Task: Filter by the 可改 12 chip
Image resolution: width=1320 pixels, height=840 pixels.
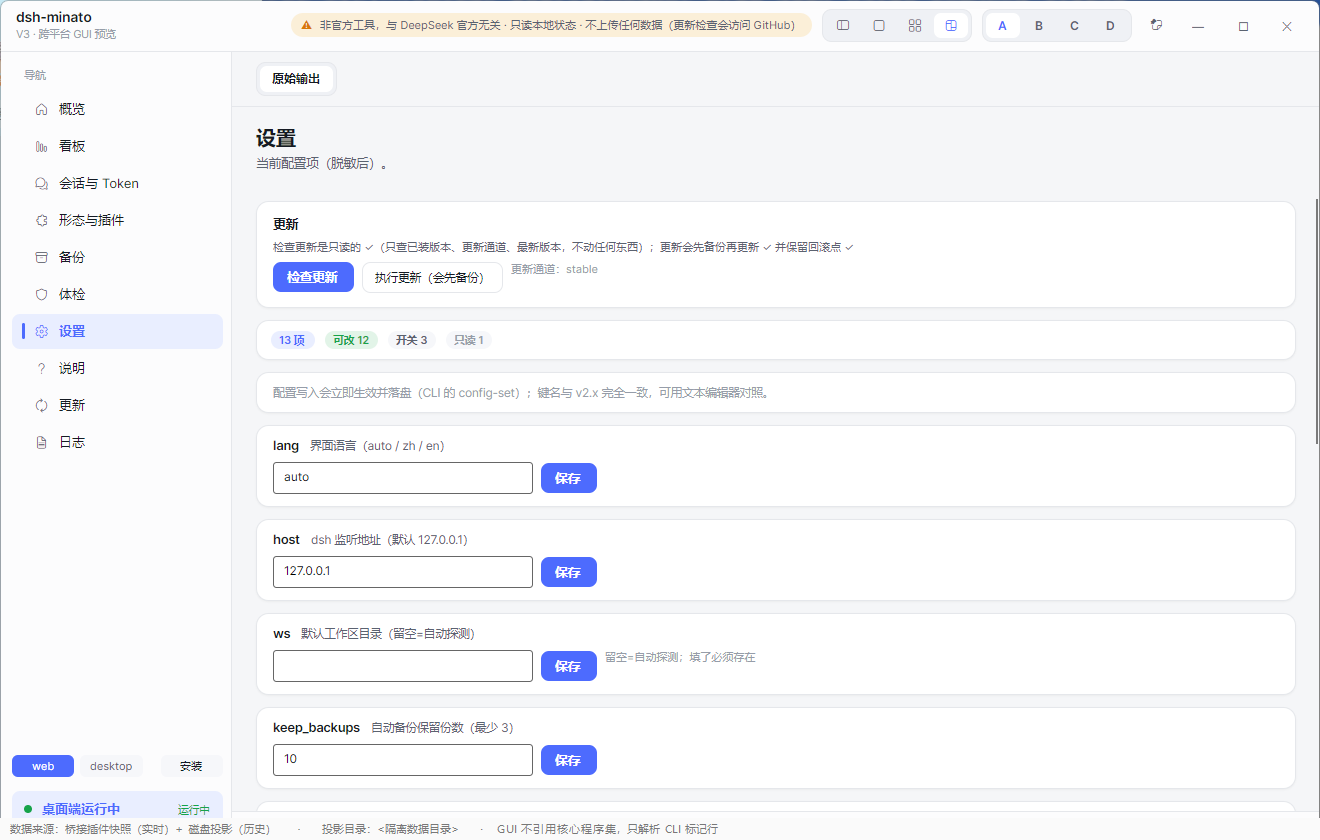Action: (x=351, y=340)
